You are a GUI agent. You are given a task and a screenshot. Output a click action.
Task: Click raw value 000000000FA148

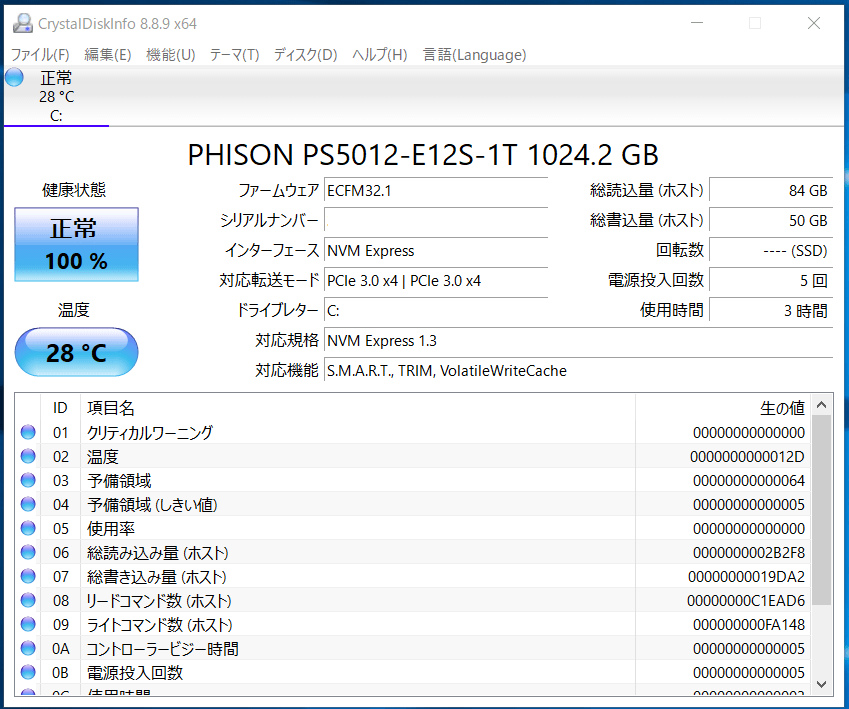(749, 625)
